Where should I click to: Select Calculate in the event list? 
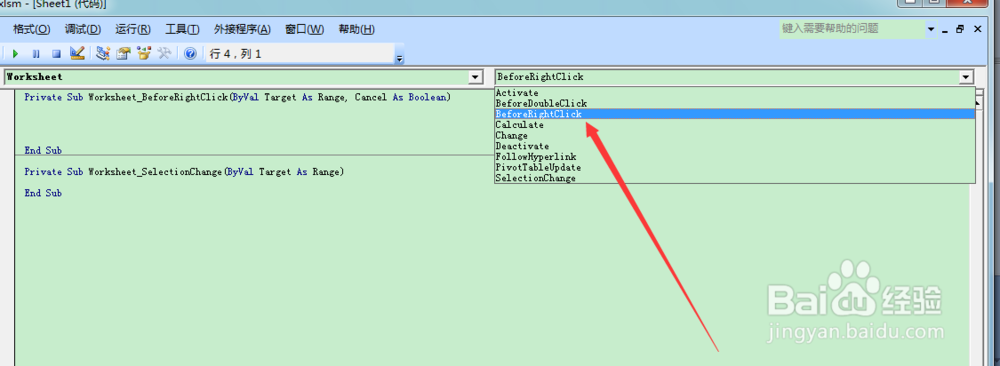click(735, 124)
